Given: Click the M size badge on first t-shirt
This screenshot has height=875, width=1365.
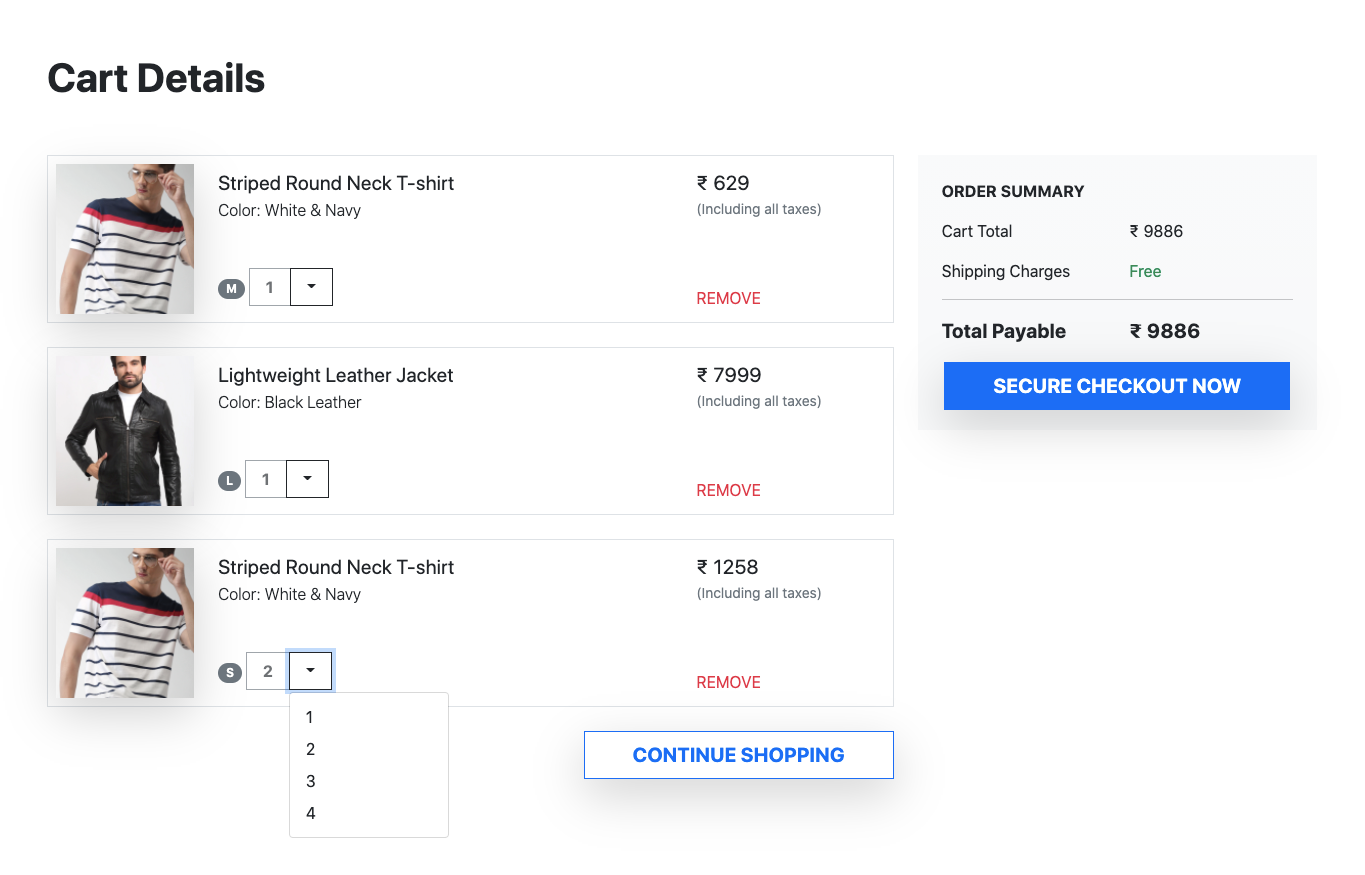Looking at the screenshot, I should click(231, 287).
